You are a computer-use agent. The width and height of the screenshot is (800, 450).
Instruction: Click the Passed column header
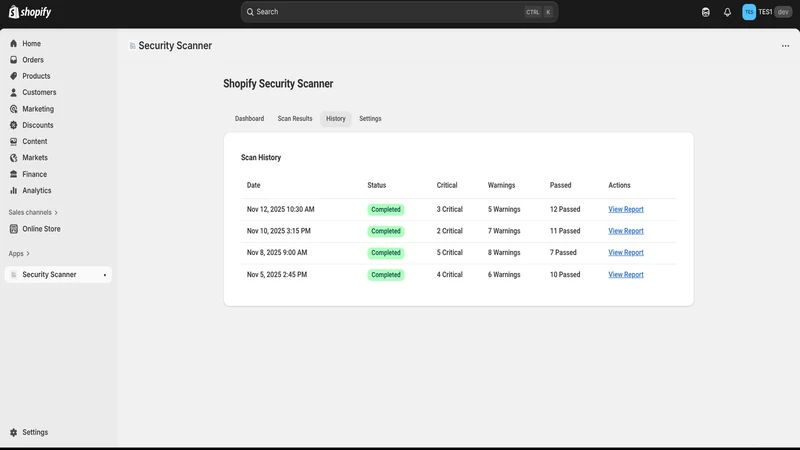[x=560, y=185]
